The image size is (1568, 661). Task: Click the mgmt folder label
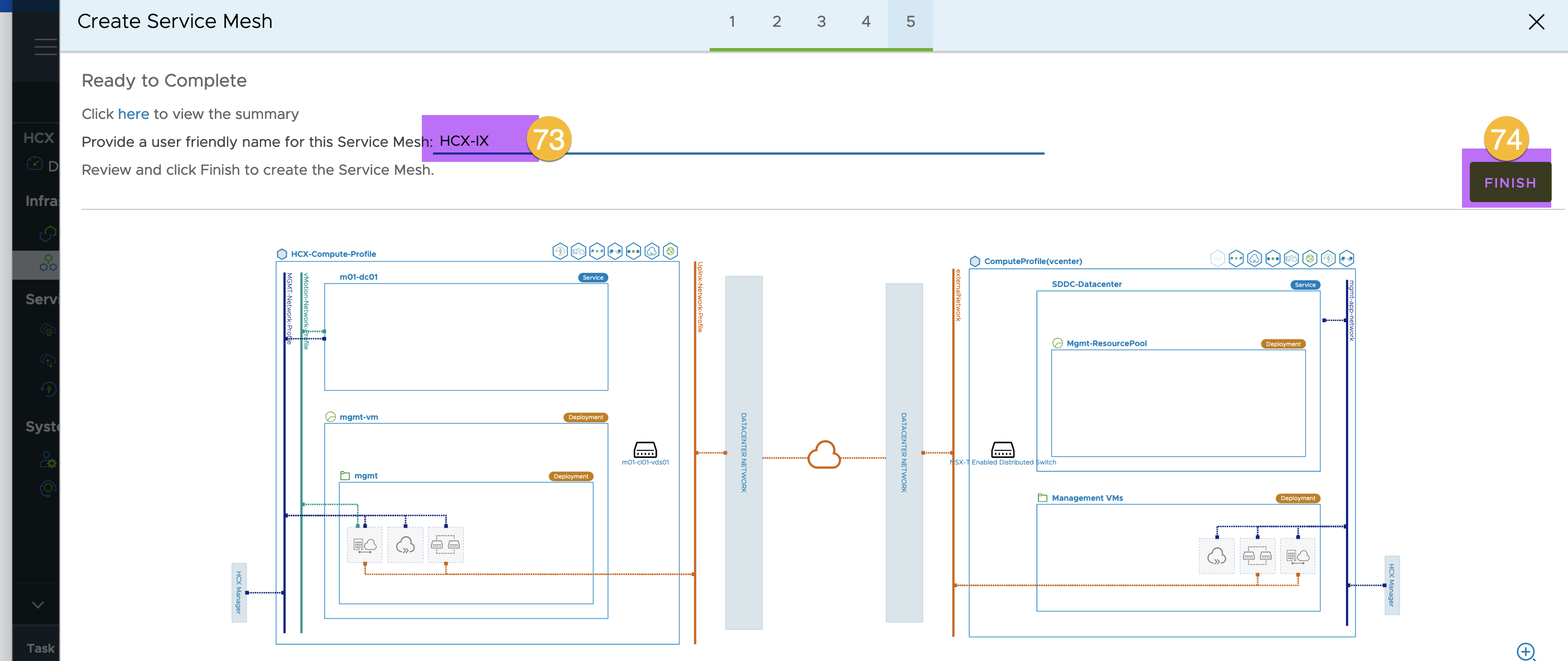tap(366, 476)
